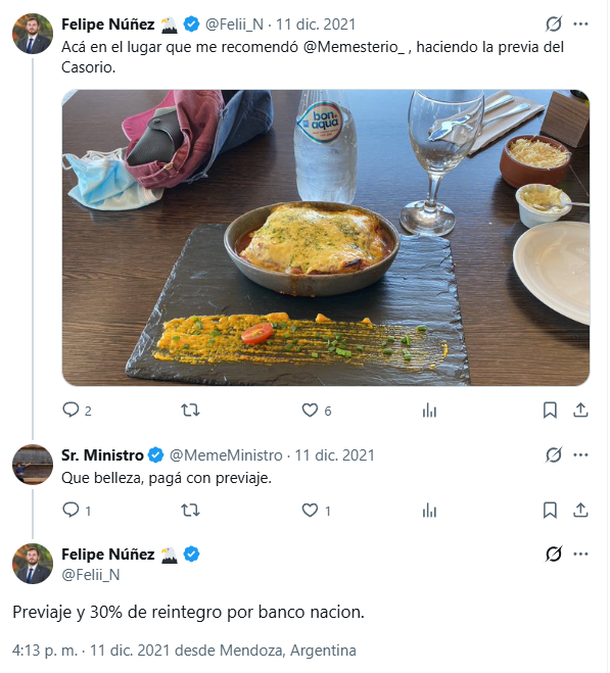Like the tweet with 6 likes
Viewport: 610px width, 673px height.
click(310, 410)
